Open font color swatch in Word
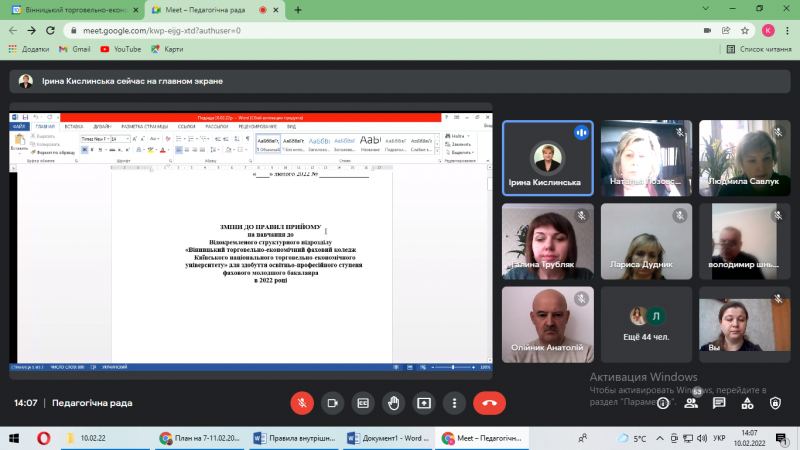800x450 pixels. (x=163, y=149)
